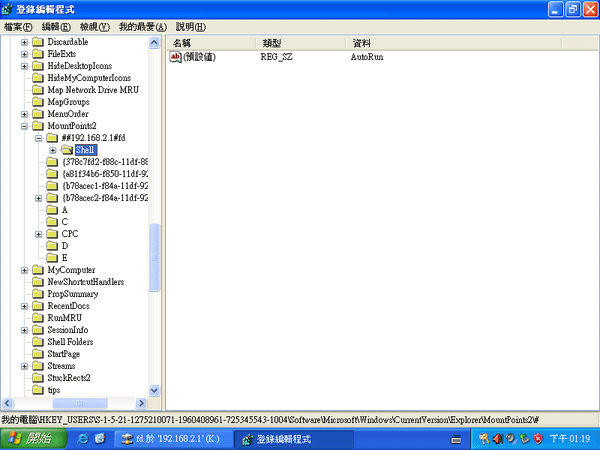Click the tree scroll up arrow
The height and width of the screenshot is (450, 600).
click(154, 42)
